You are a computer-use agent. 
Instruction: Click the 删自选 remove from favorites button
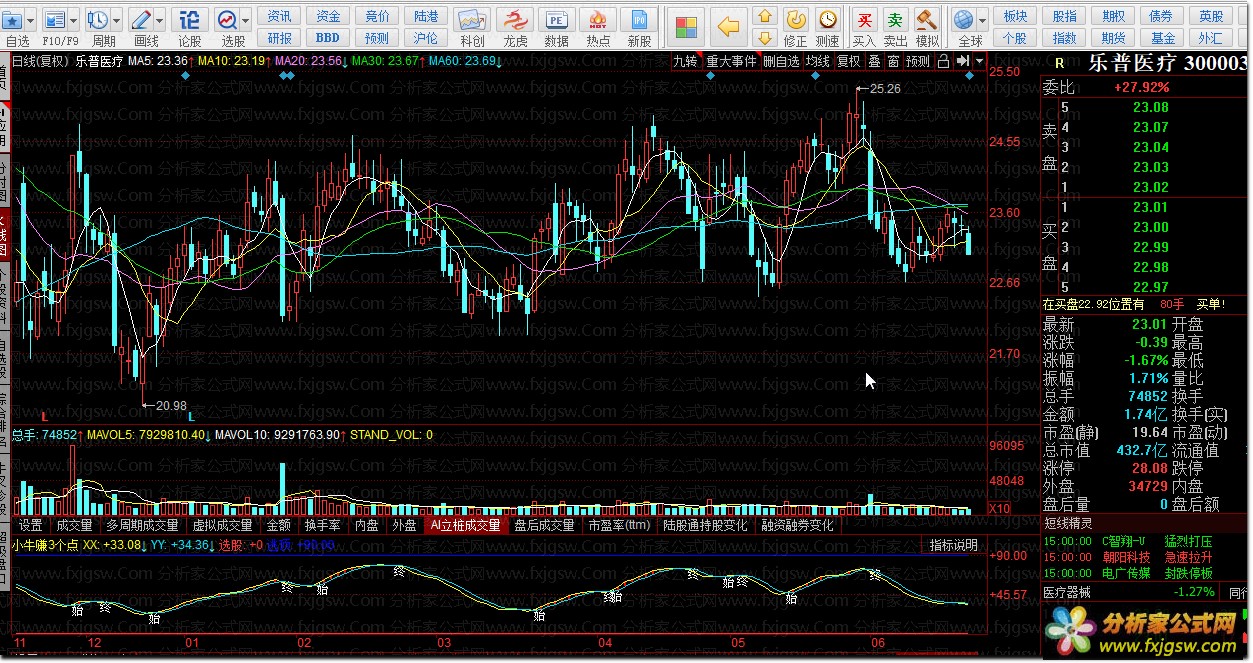781,61
